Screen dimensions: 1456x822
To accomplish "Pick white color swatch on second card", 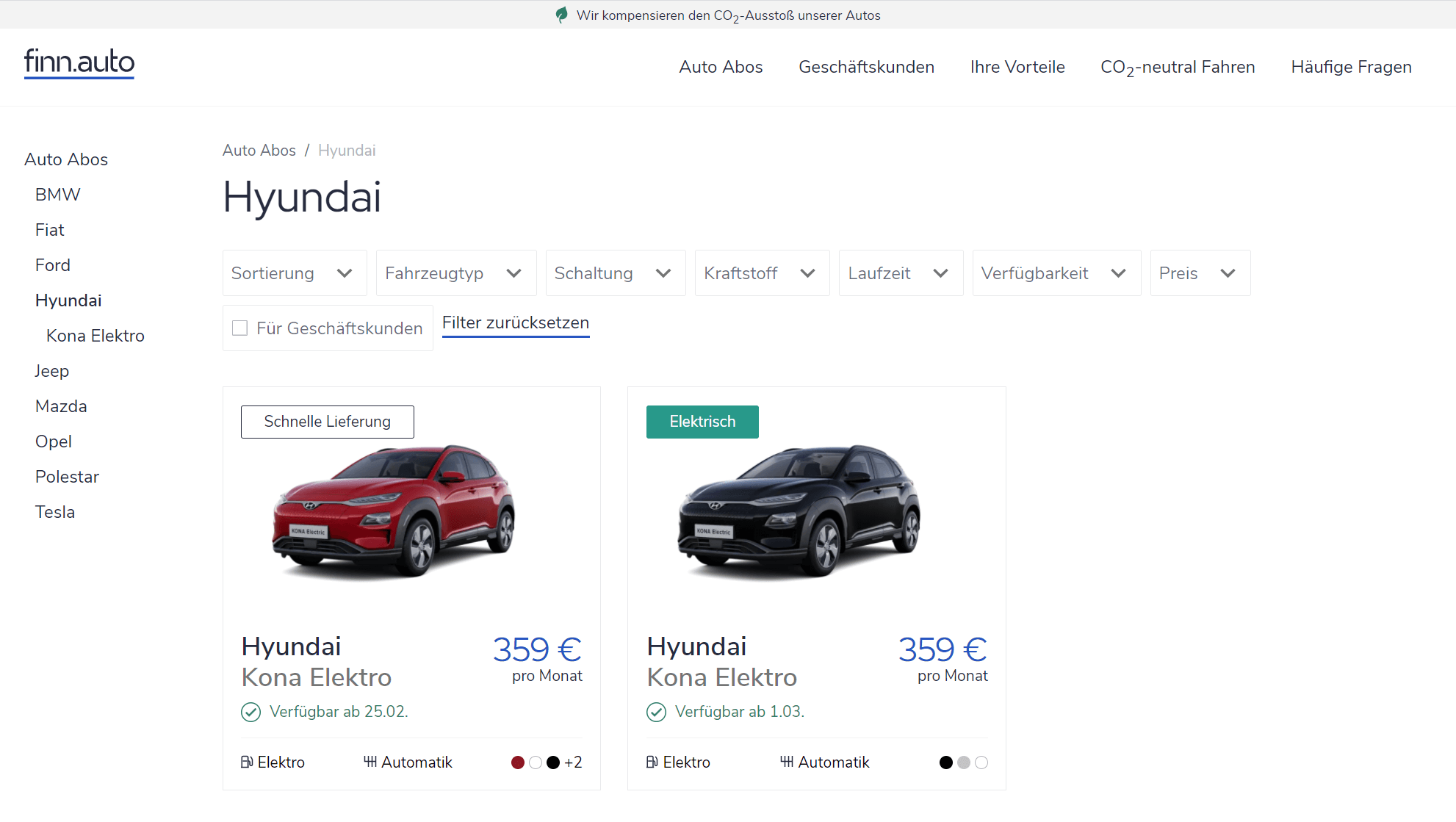I will click(x=981, y=762).
